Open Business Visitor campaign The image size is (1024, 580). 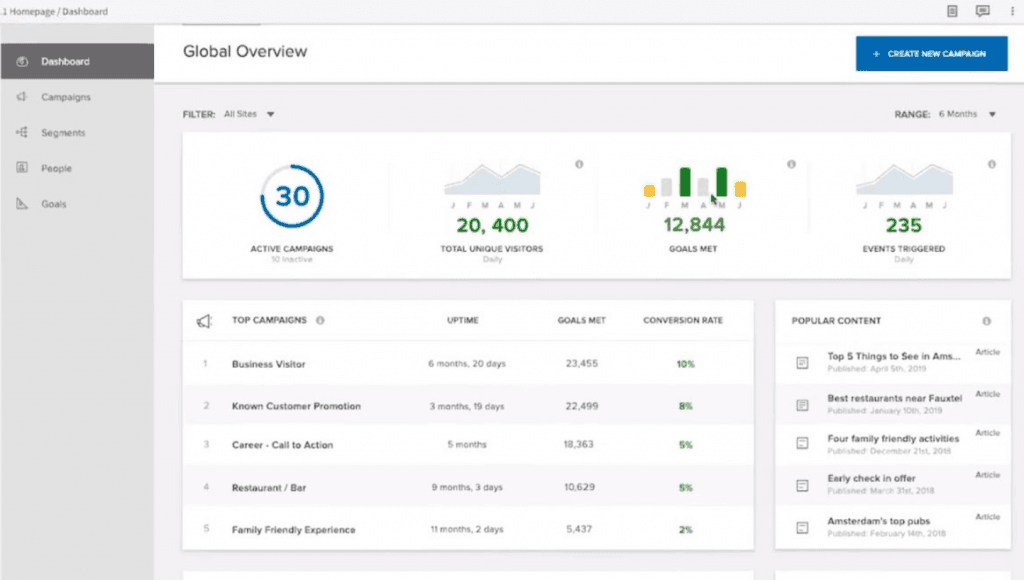click(x=268, y=364)
